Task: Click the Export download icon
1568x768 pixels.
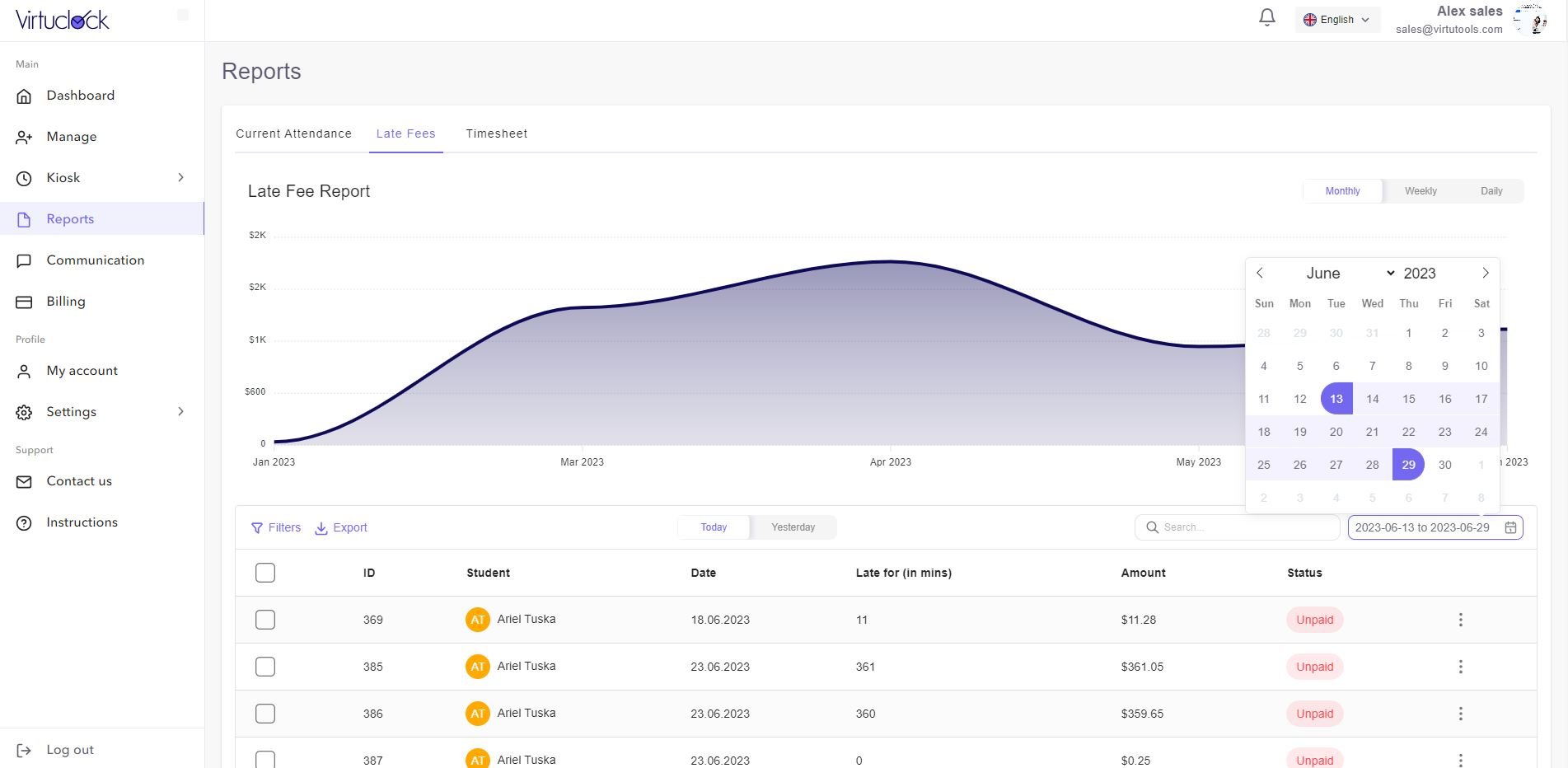Action: pos(321,528)
